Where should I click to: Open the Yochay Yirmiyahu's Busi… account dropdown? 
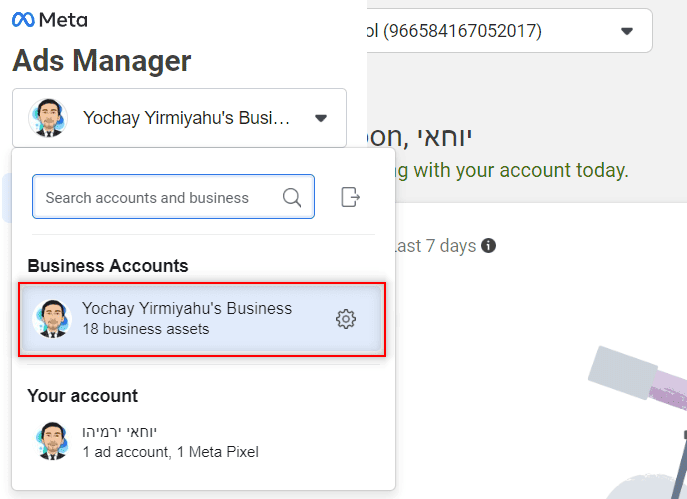(179, 118)
